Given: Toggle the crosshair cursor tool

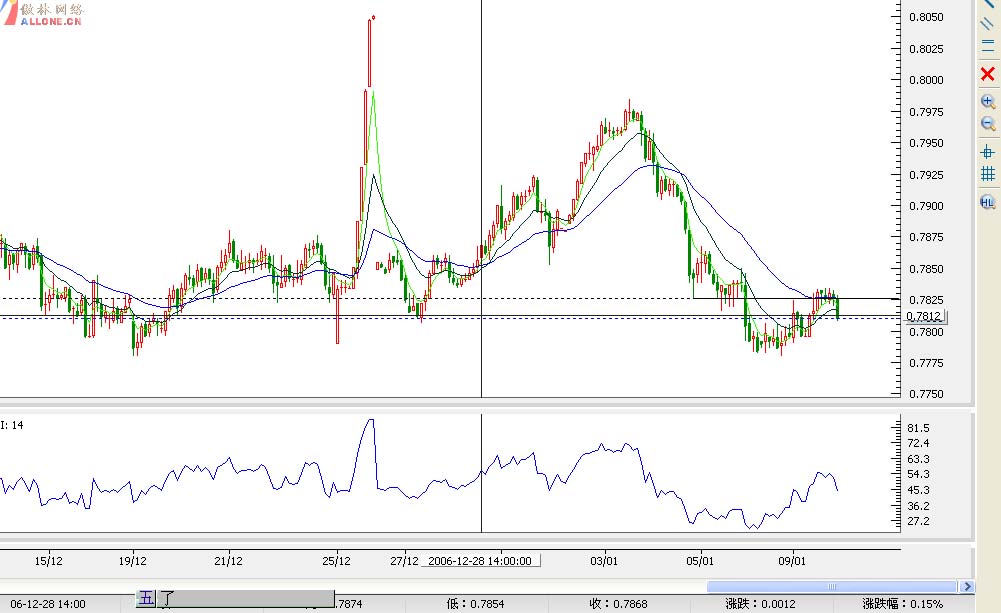Looking at the screenshot, I should click(988, 152).
